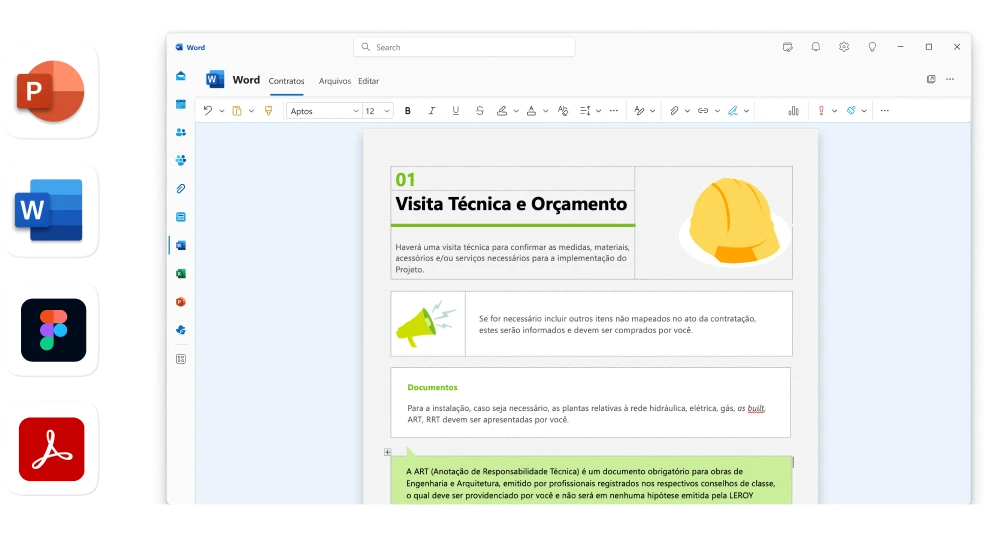Apply the text highlight color
Image resolution: width=1000 pixels, height=540 pixels.
tap(502, 110)
